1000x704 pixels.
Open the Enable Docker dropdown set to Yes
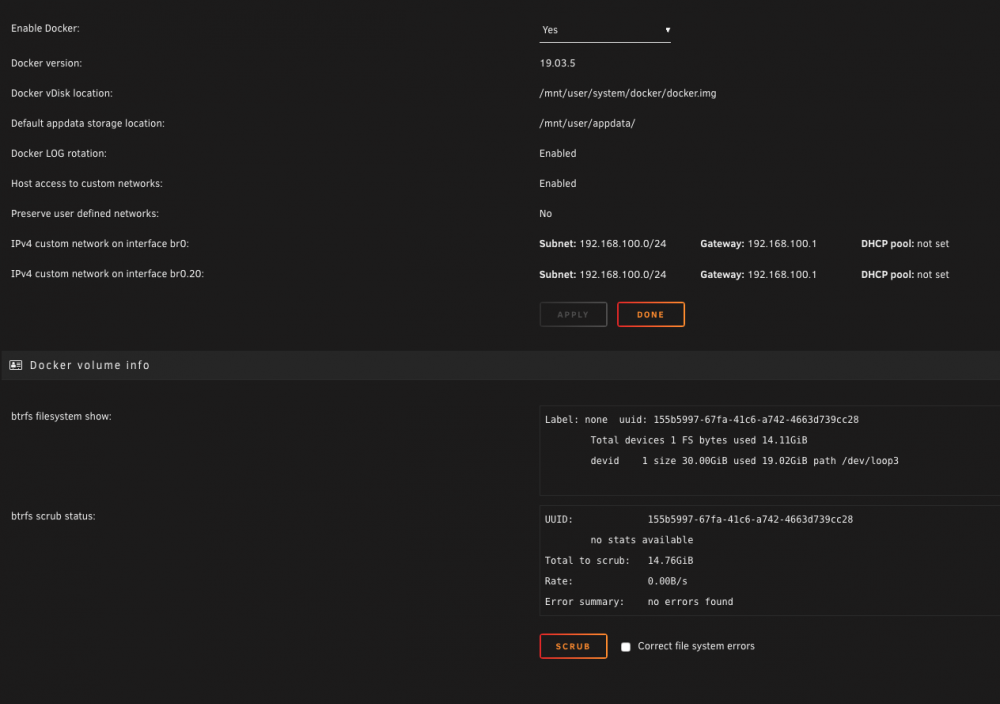coord(605,30)
